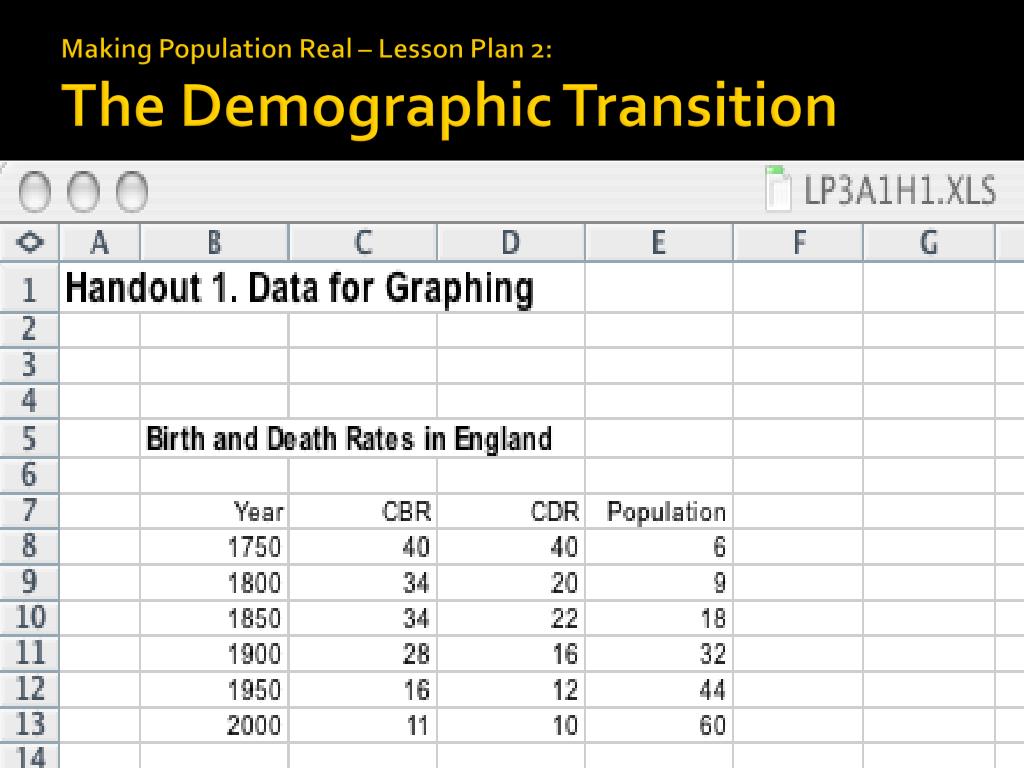Select the CBR value 28 for 1900

(x=363, y=654)
